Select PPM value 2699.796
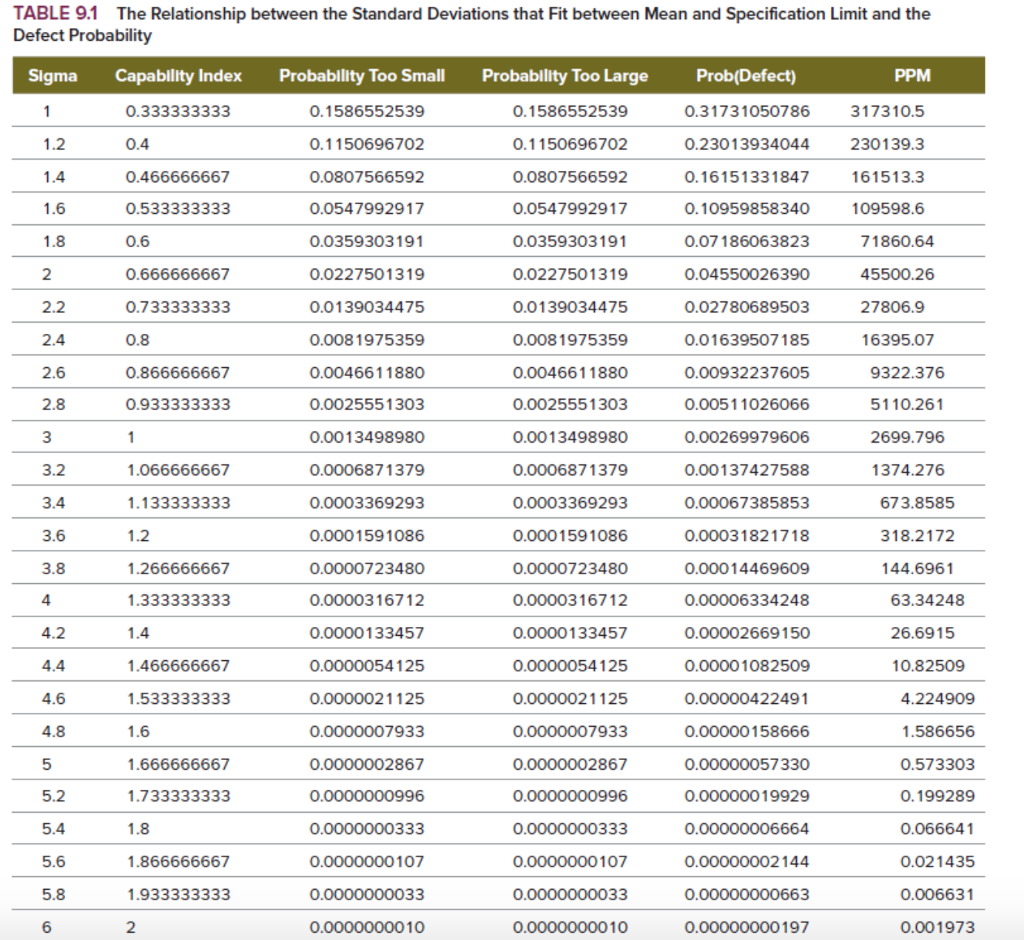This screenshot has height=940, width=1024. (907, 438)
